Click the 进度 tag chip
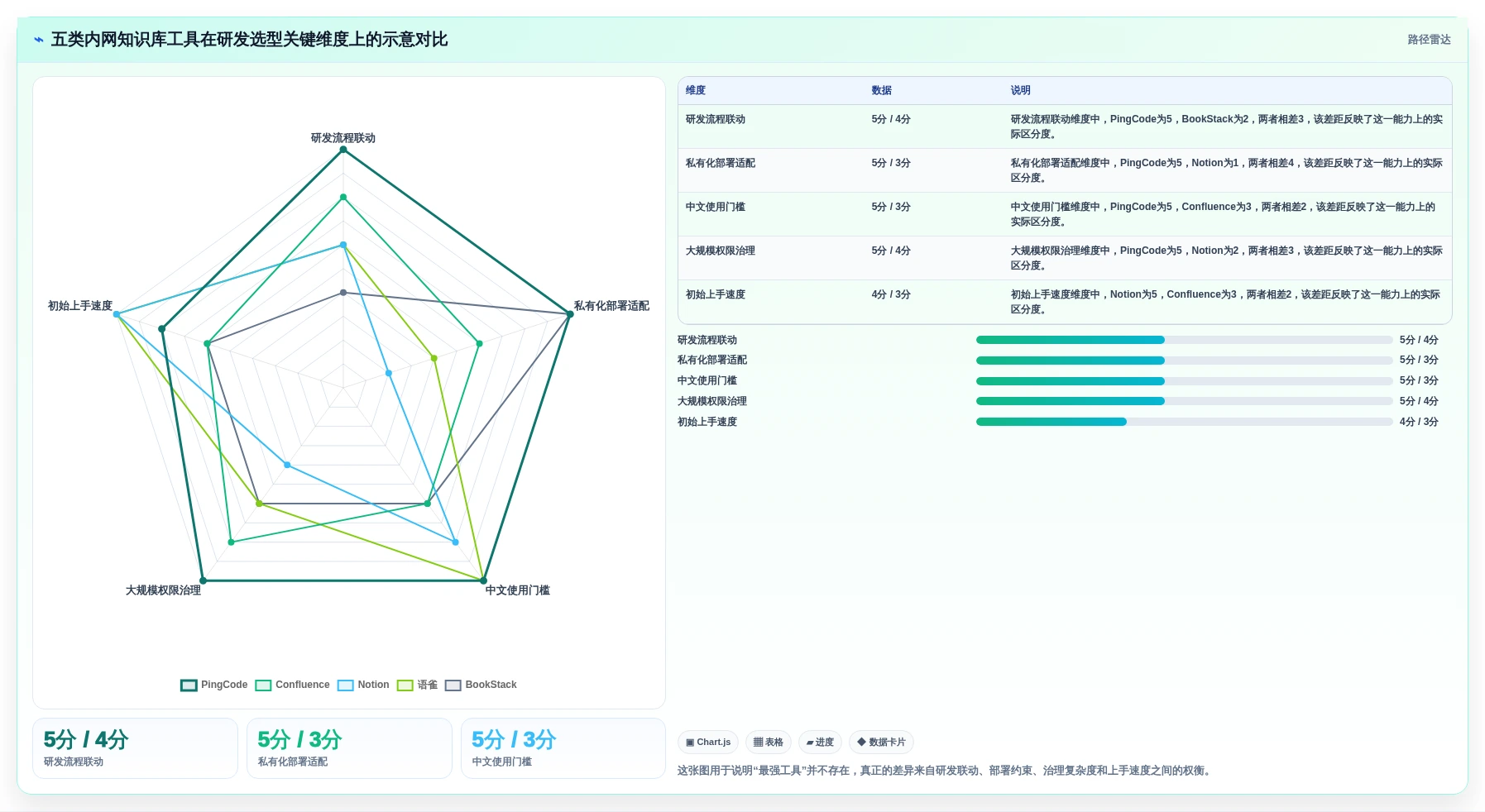The width and height of the screenshot is (1485, 812). pos(820,743)
